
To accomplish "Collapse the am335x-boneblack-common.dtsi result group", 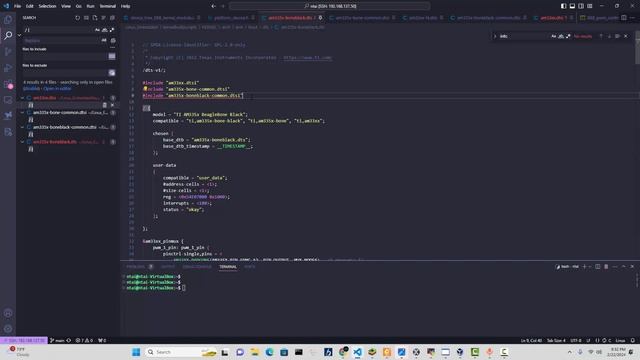I will coord(22,127).
